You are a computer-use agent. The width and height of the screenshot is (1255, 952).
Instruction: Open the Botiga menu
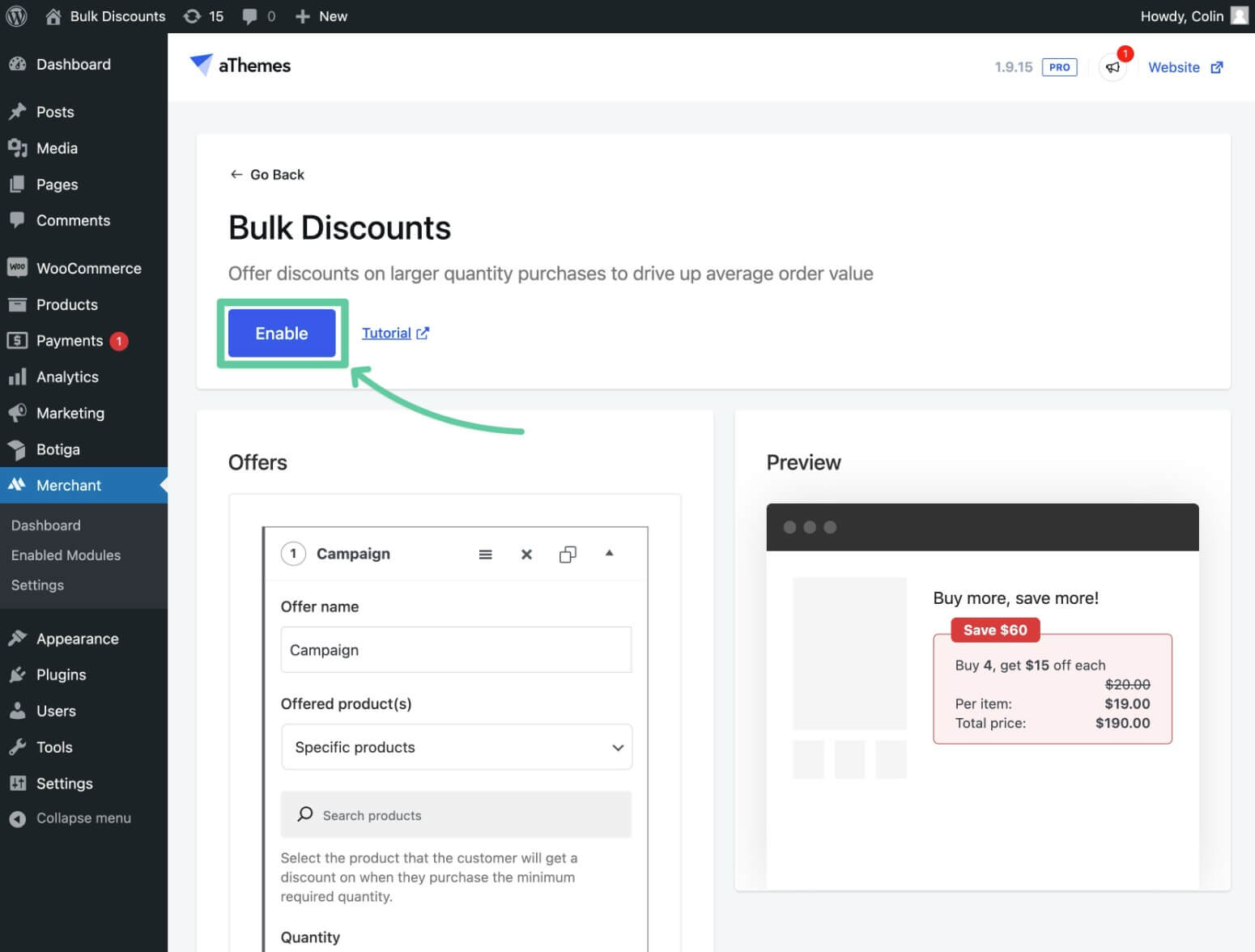tap(84, 449)
